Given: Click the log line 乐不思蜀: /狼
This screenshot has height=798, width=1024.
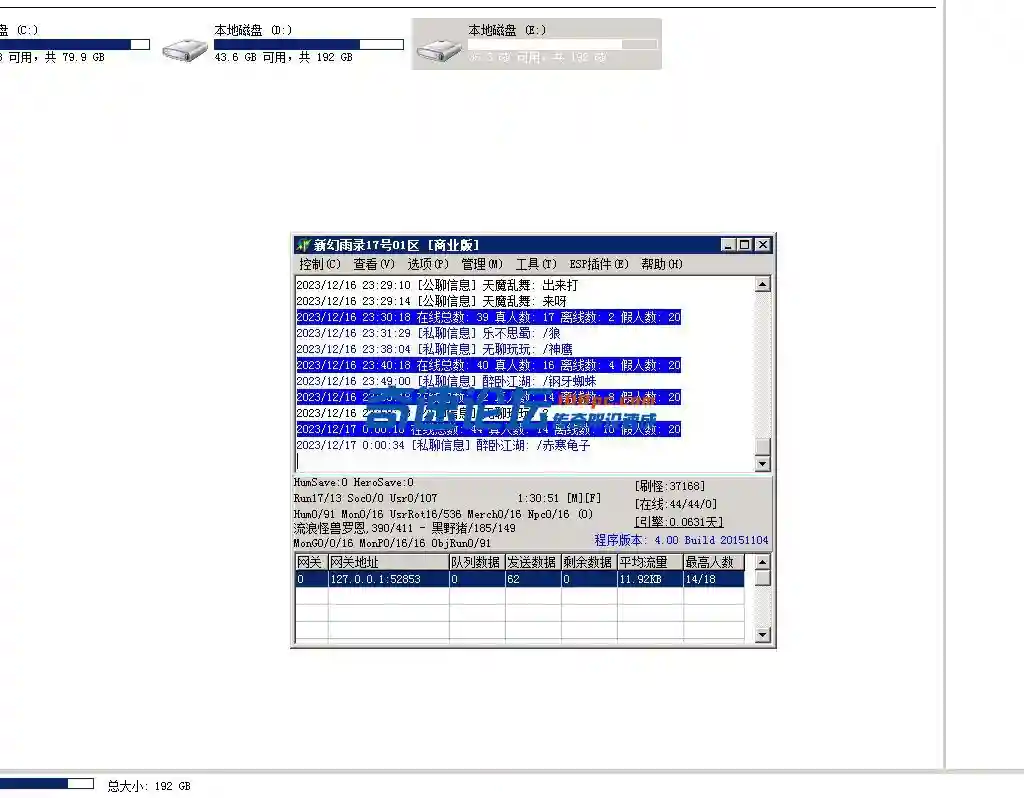Looking at the screenshot, I should pyautogui.click(x=428, y=333).
